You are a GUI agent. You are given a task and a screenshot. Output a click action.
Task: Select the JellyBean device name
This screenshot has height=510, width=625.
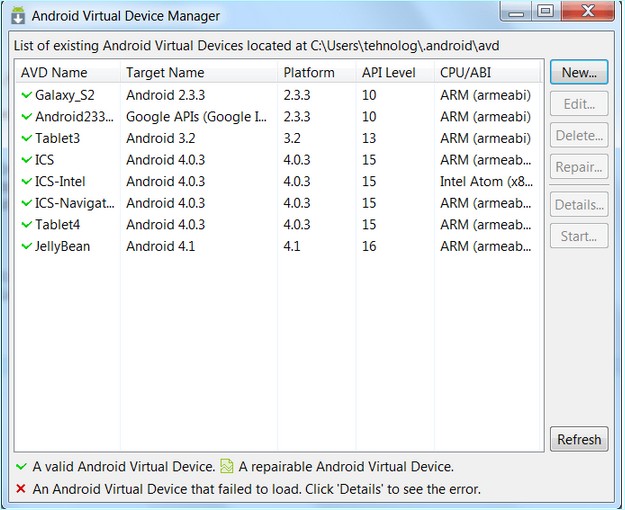coord(62,246)
